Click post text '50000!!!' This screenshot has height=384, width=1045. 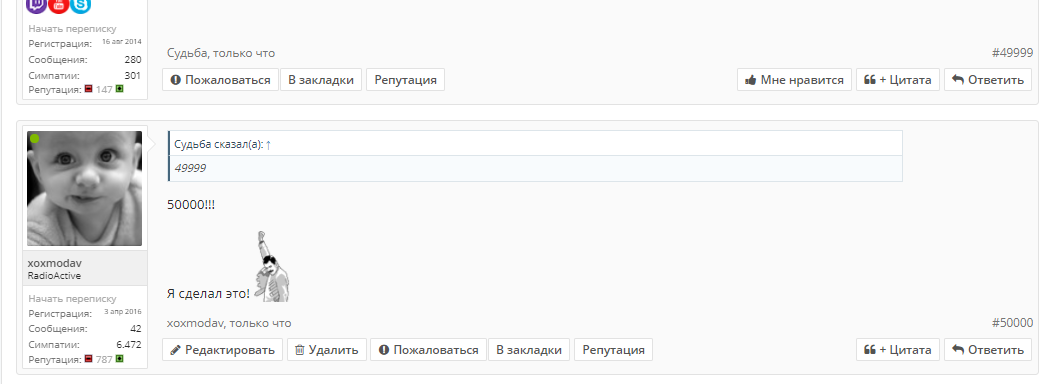click(x=191, y=205)
